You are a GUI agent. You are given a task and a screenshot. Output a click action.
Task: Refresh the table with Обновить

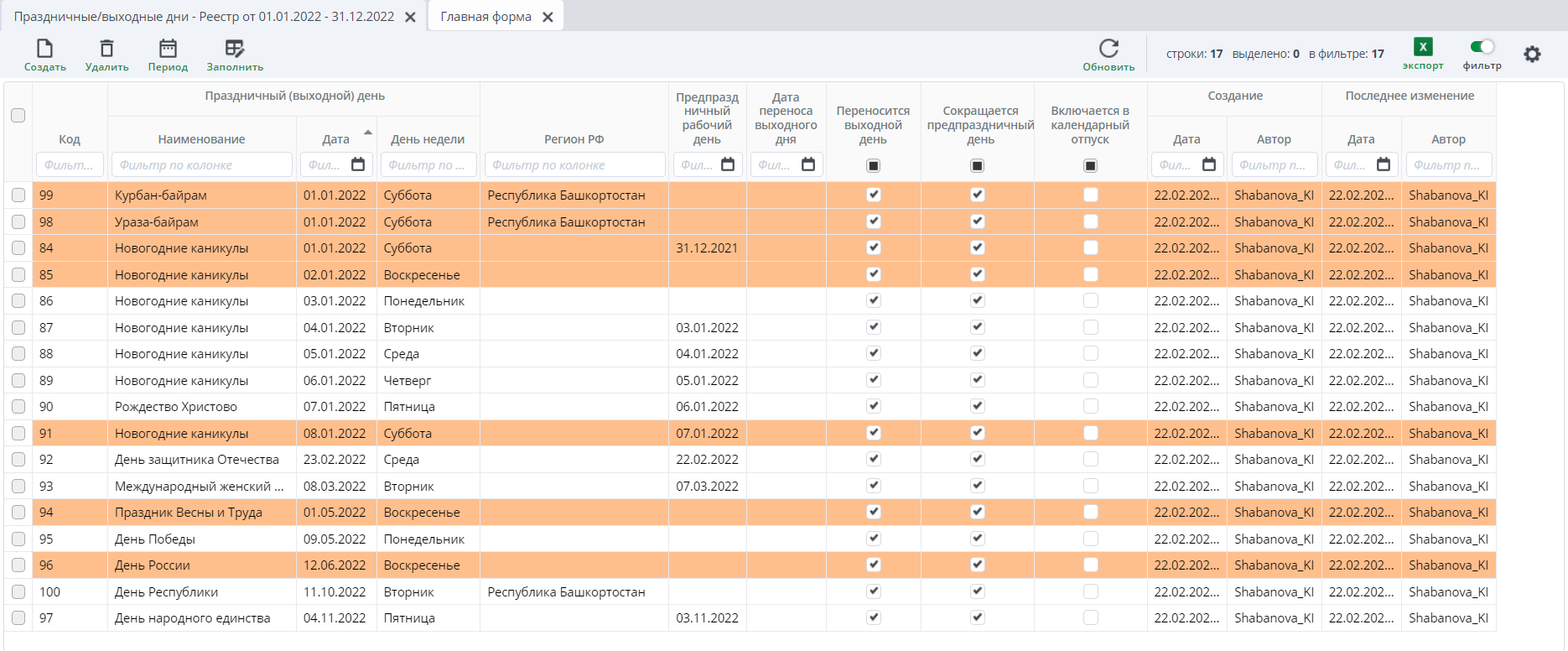tap(1109, 49)
